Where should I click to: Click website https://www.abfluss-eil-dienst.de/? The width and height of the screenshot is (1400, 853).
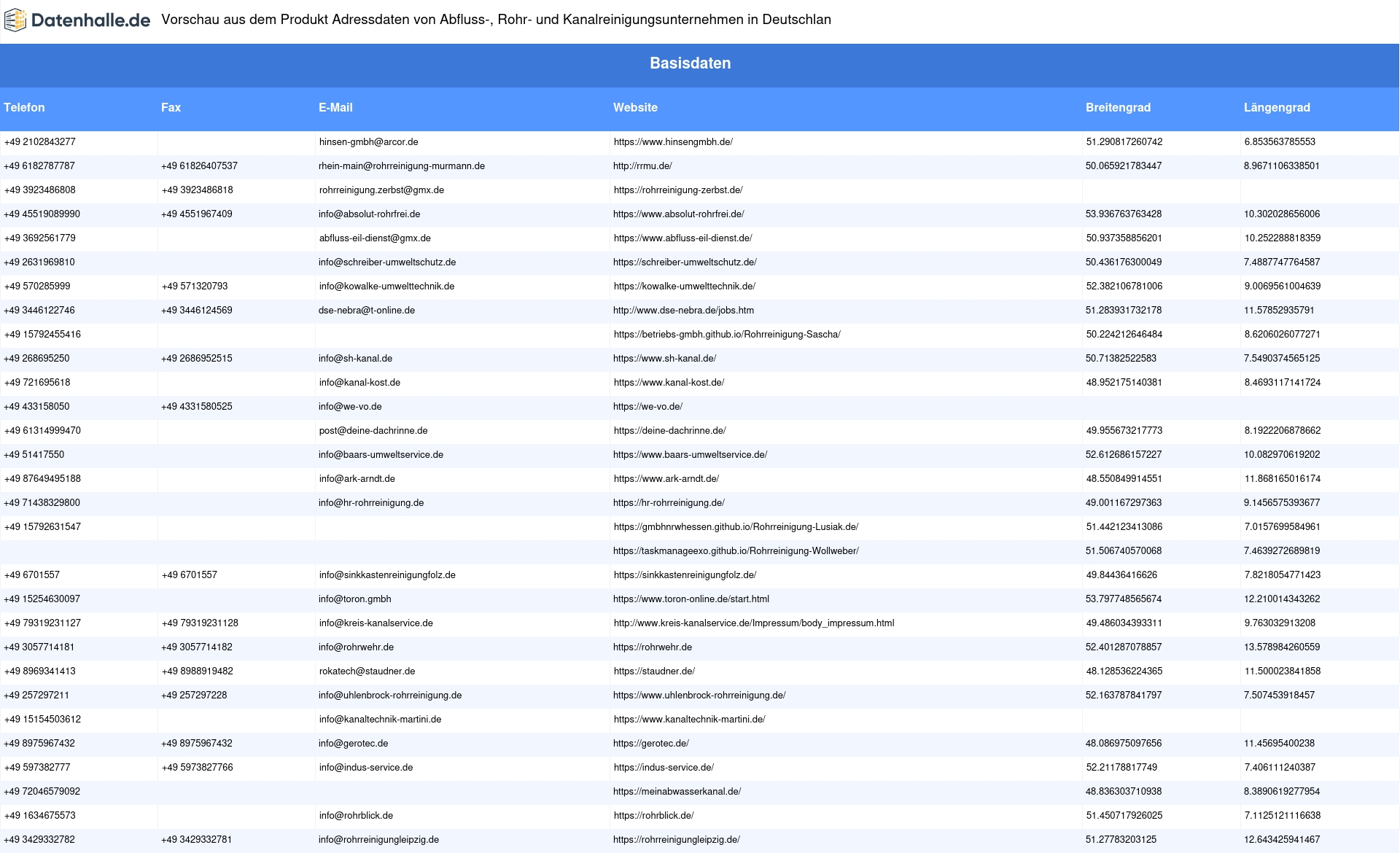682,238
